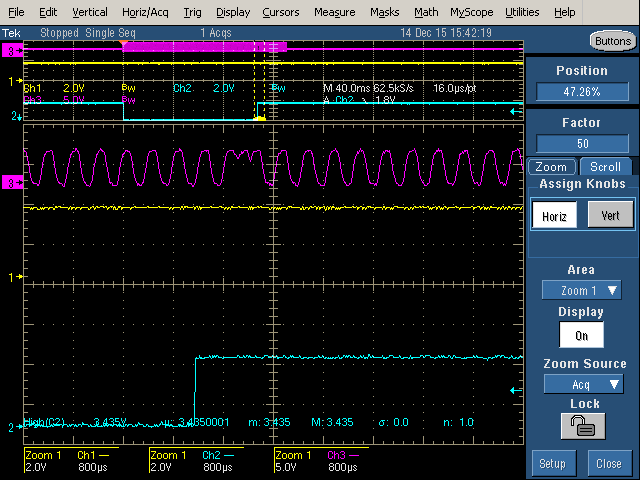Click the orange trigger position marker
Viewport: 640px width, 480px height.
click(x=123, y=43)
